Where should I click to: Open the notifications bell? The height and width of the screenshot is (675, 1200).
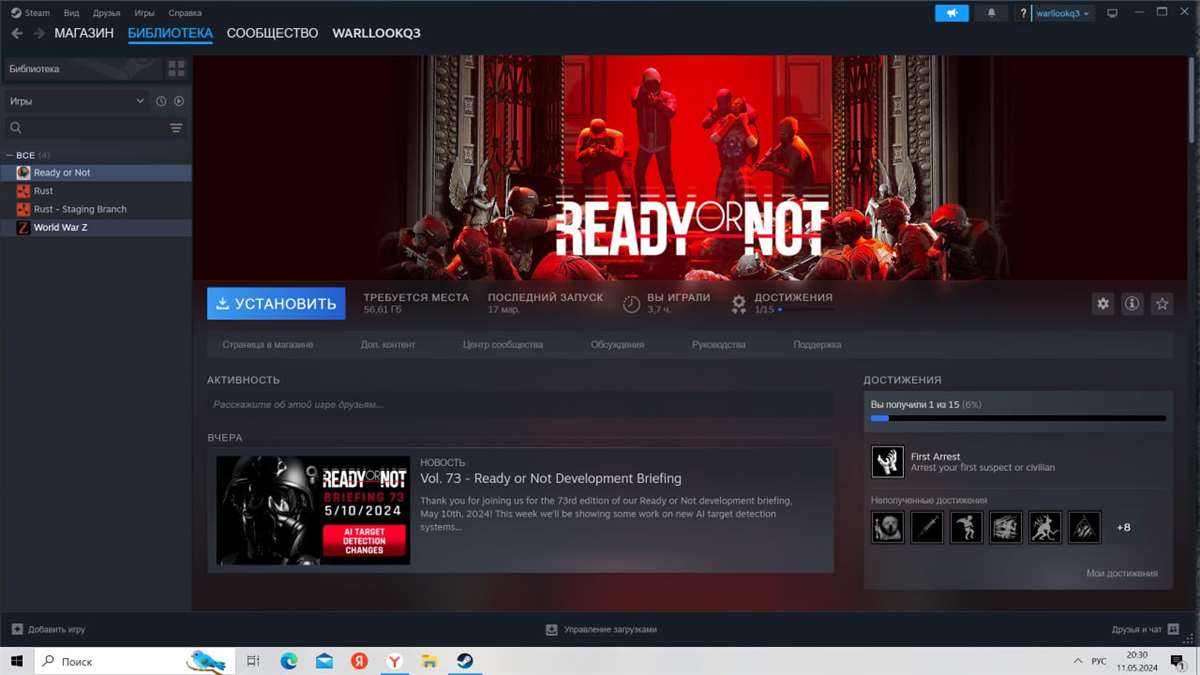point(991,13)
